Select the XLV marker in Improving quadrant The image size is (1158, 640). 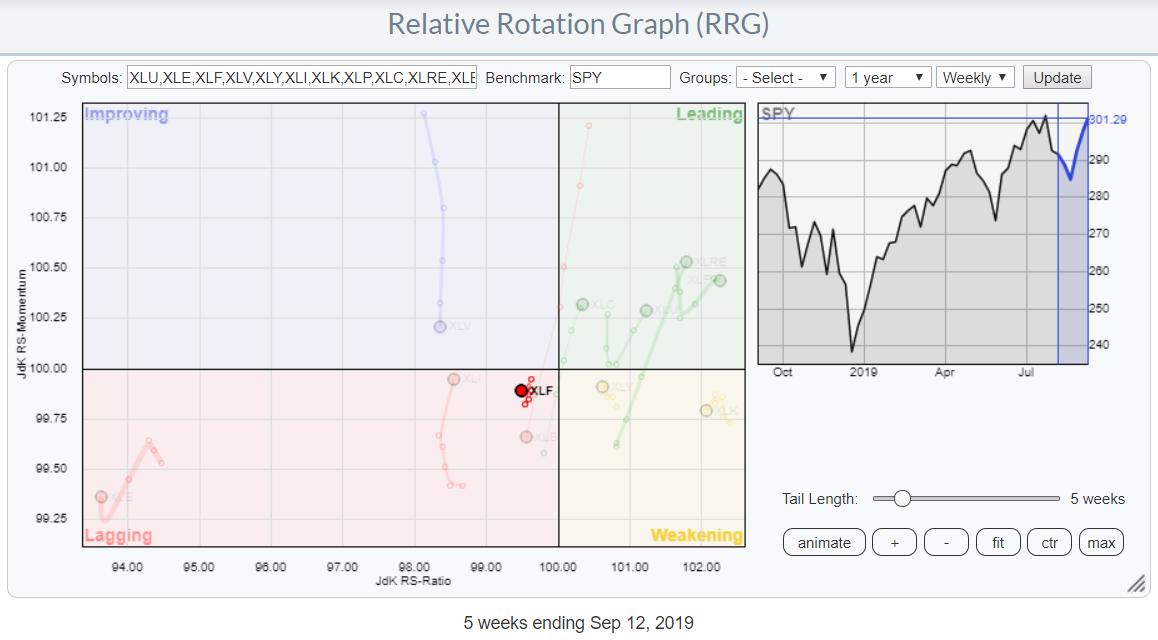click(440, 327)
